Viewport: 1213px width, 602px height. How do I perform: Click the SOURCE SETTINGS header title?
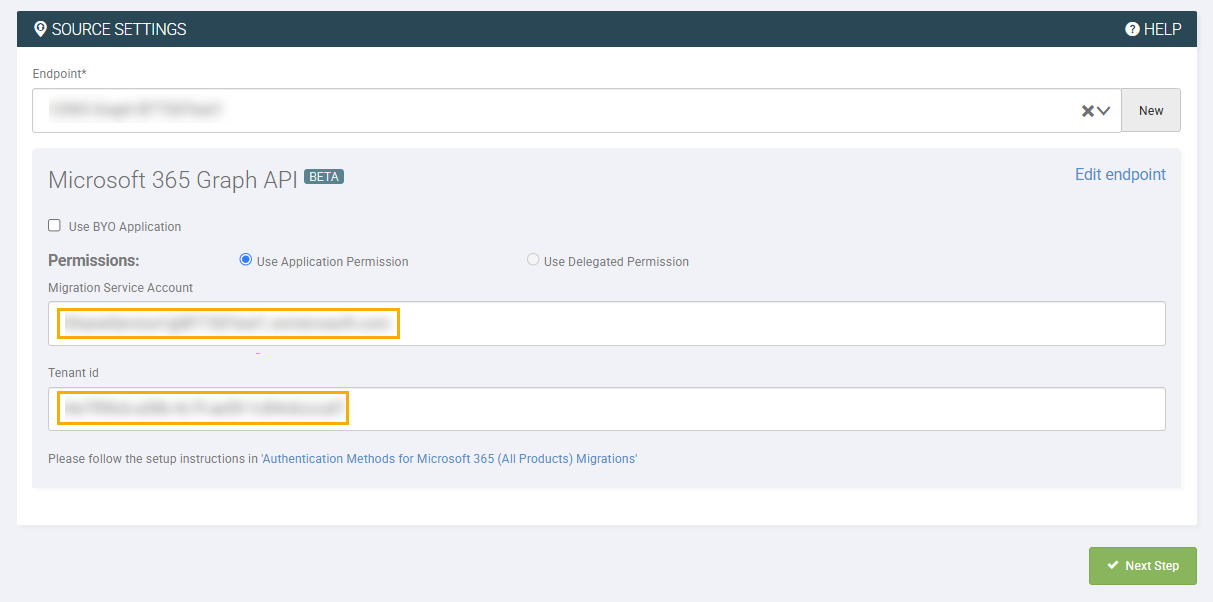coord(119,29)
